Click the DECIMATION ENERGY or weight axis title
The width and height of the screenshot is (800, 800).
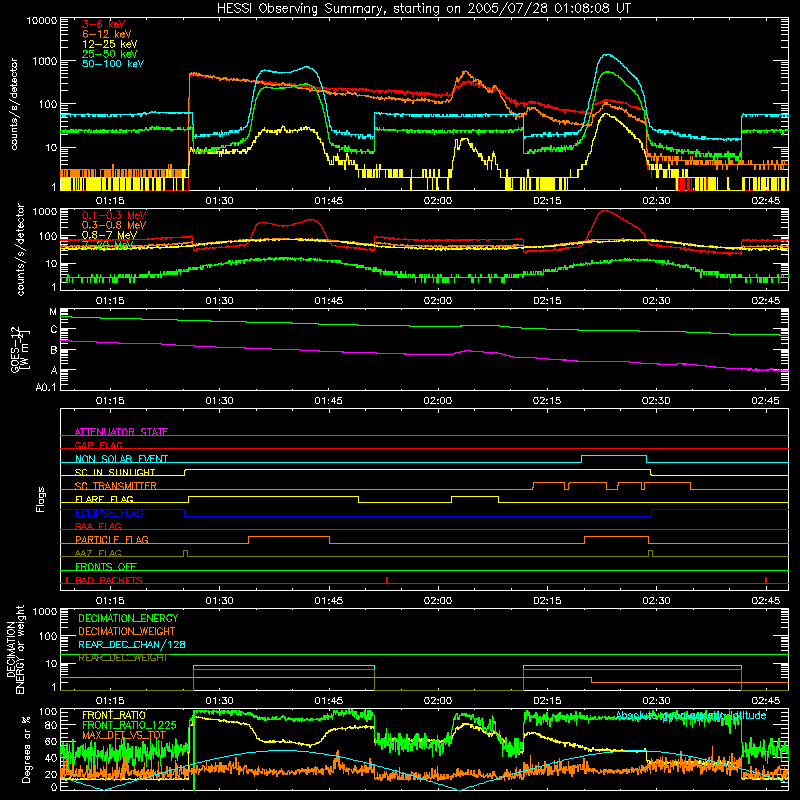(x=16, y=649)
